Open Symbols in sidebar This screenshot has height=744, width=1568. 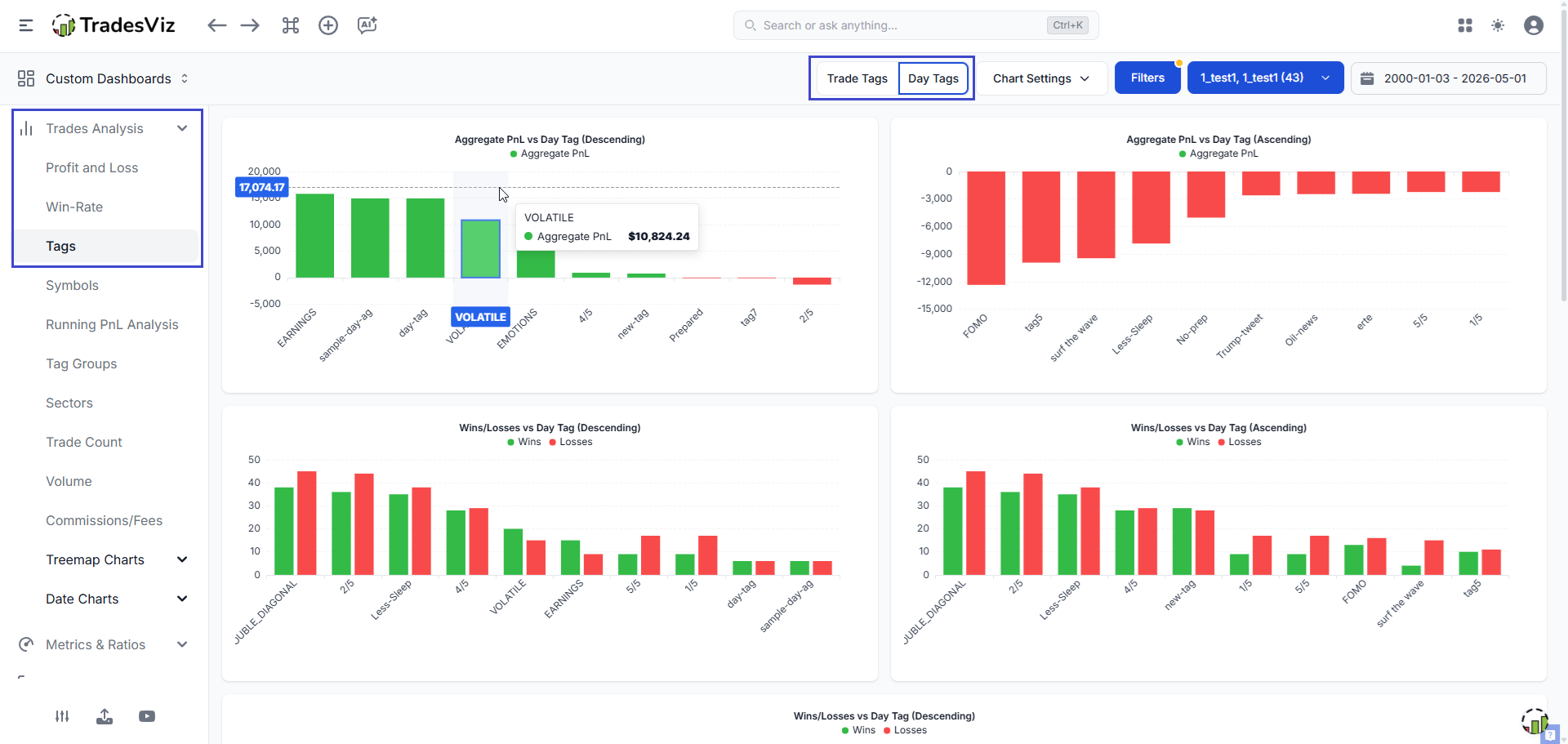[x=72, y=285]
